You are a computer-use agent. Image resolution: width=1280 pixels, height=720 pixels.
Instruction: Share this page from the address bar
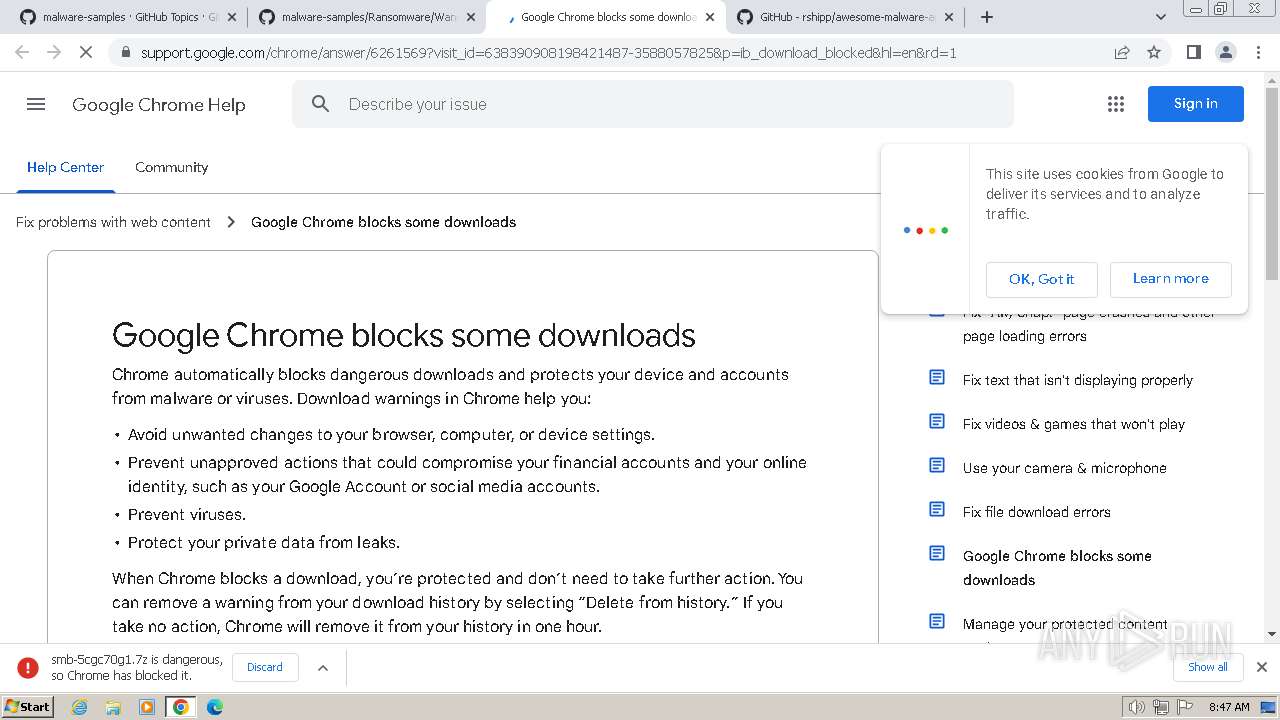(x=1122, y=52)
